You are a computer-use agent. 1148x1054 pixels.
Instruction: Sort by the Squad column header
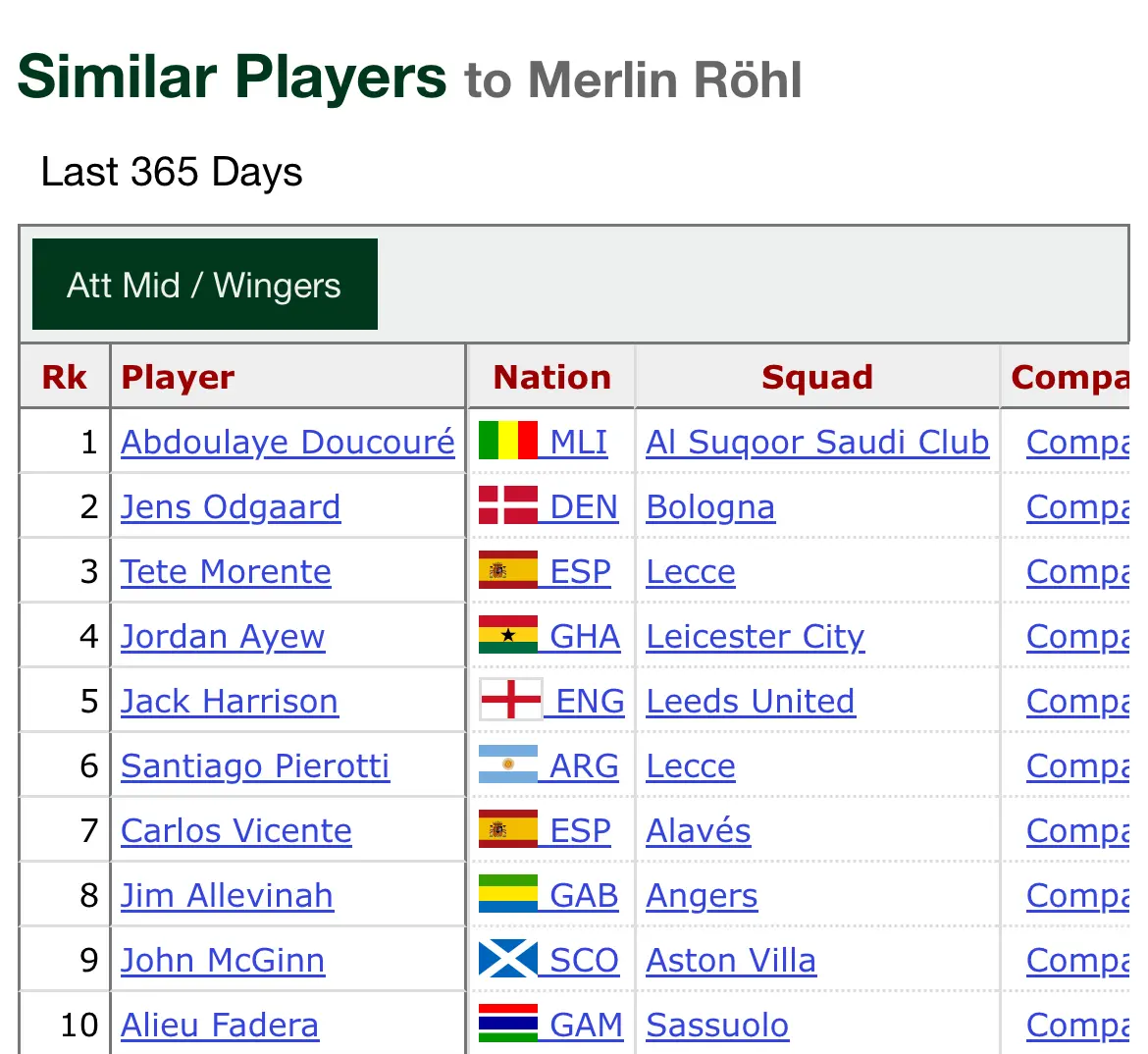click(x=816, y=378)
